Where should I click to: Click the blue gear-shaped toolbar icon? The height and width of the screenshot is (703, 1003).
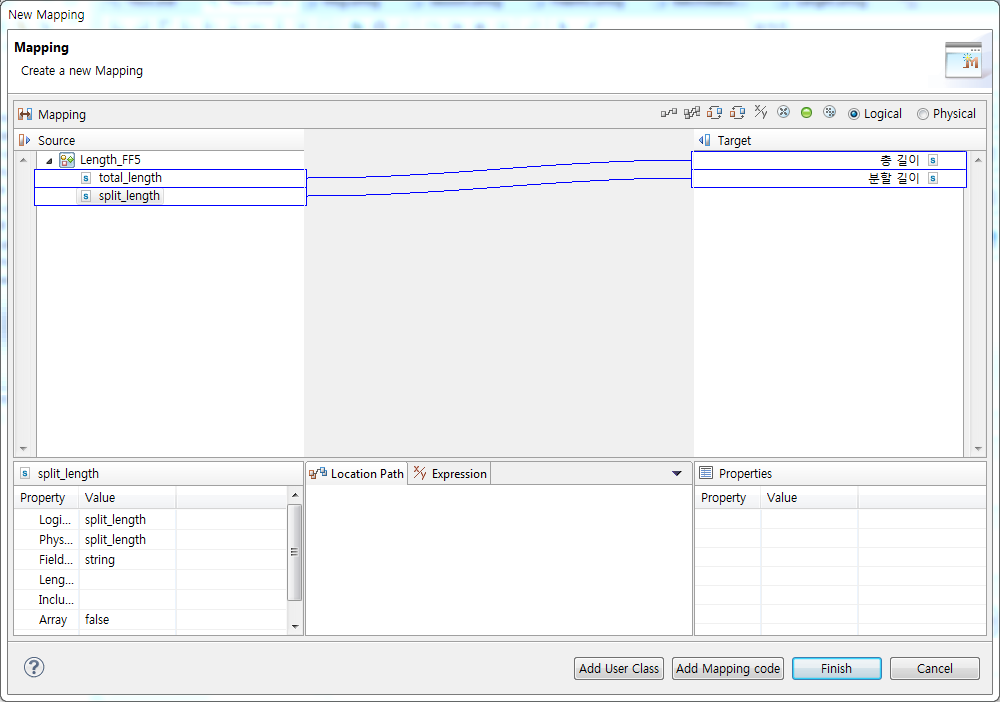click(829, 113)
